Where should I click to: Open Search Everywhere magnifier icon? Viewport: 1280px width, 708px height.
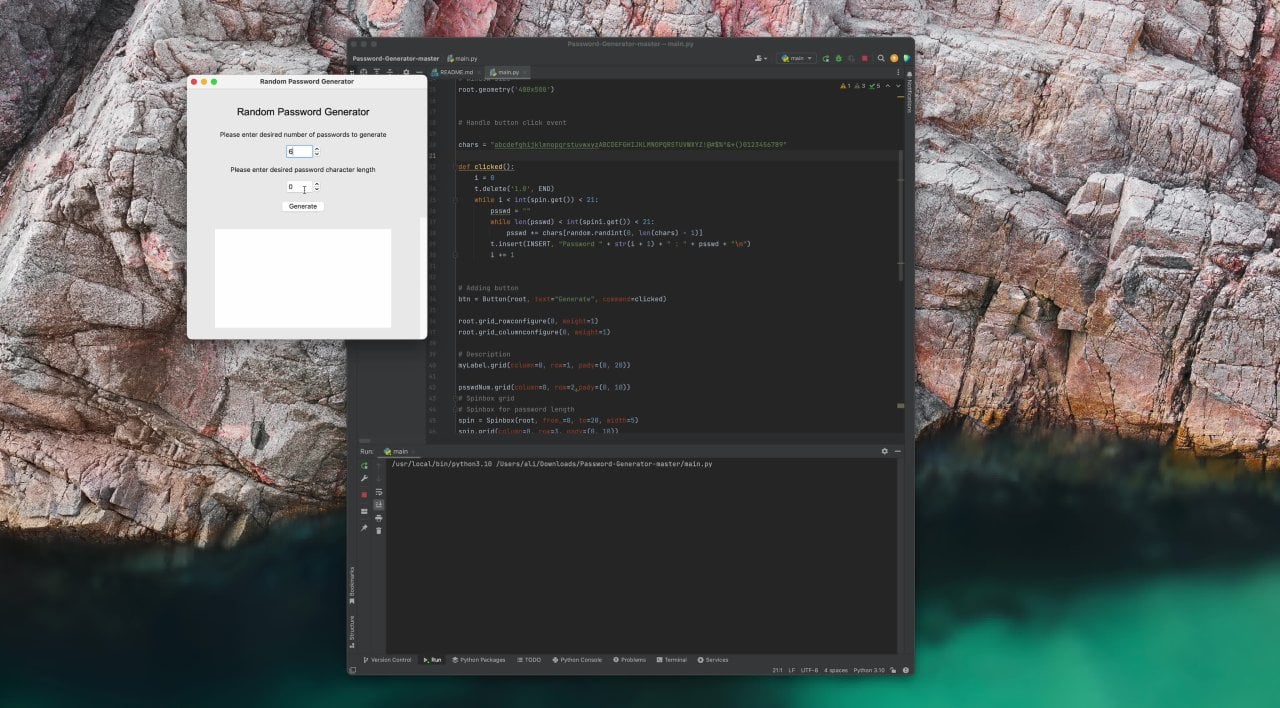click(x=880, y=58)
